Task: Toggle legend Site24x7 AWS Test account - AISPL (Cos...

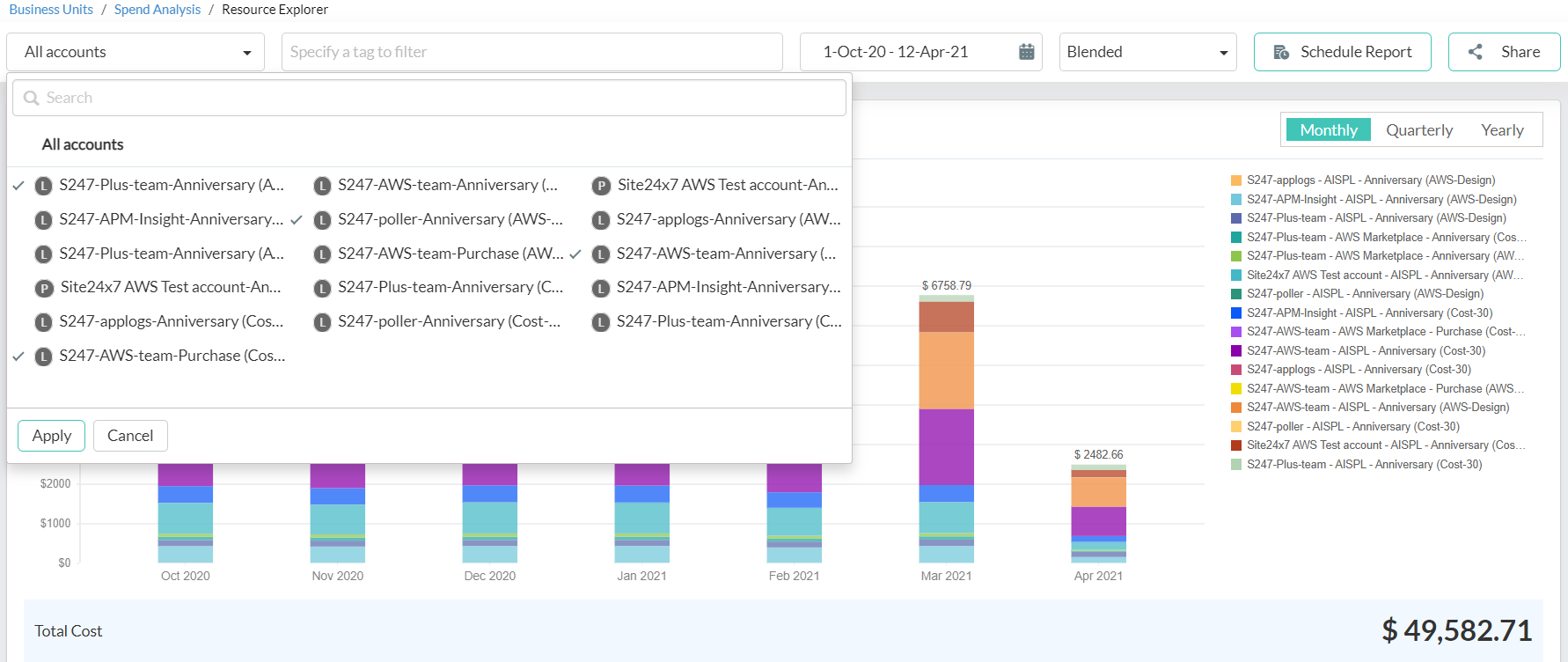Action: [x=1387, y=445]
